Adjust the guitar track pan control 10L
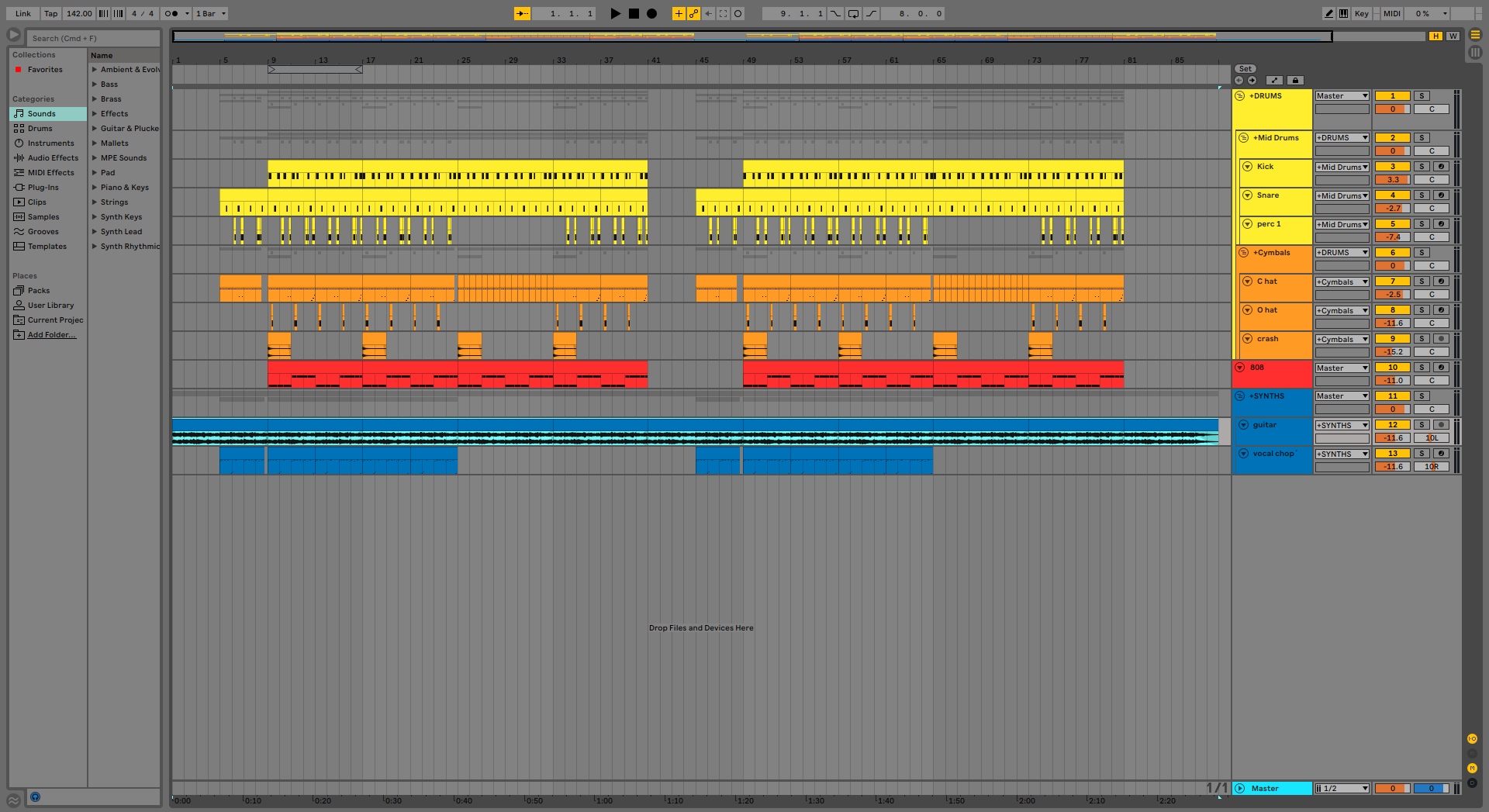The height and width of the screenshot is (812, 1489). click(1432, 438)
